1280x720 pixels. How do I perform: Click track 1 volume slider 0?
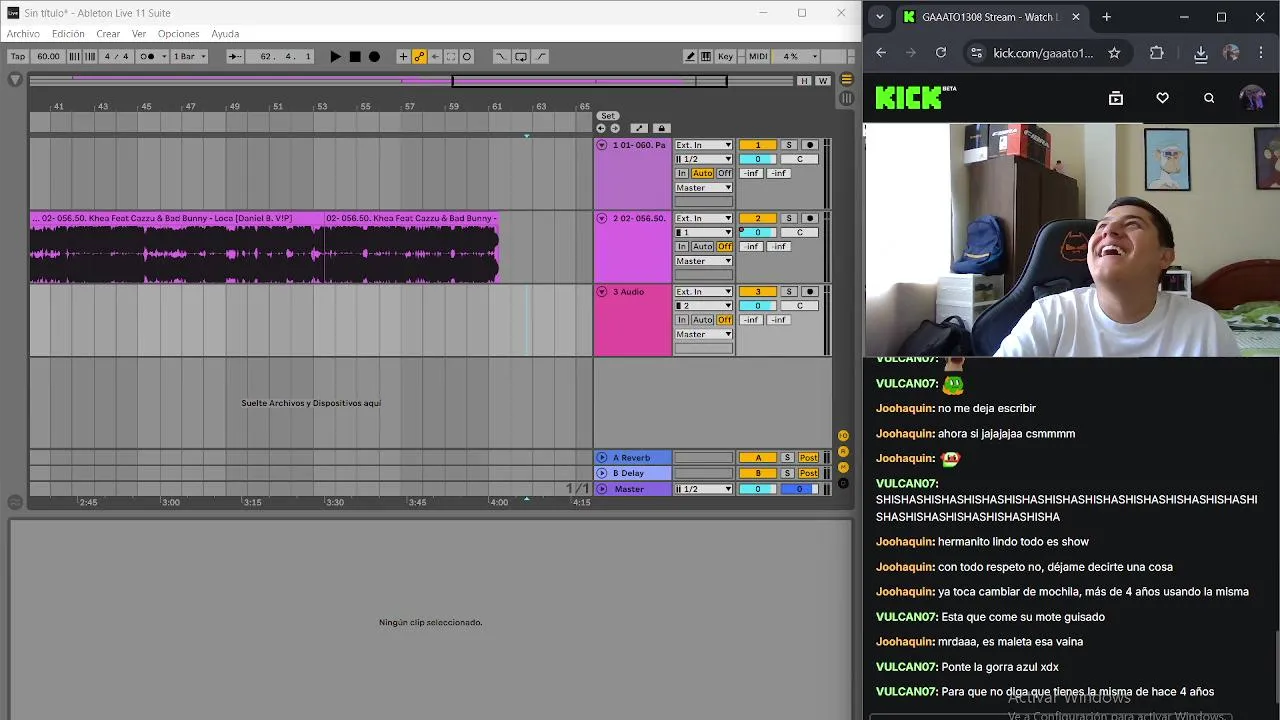point(758,159)
